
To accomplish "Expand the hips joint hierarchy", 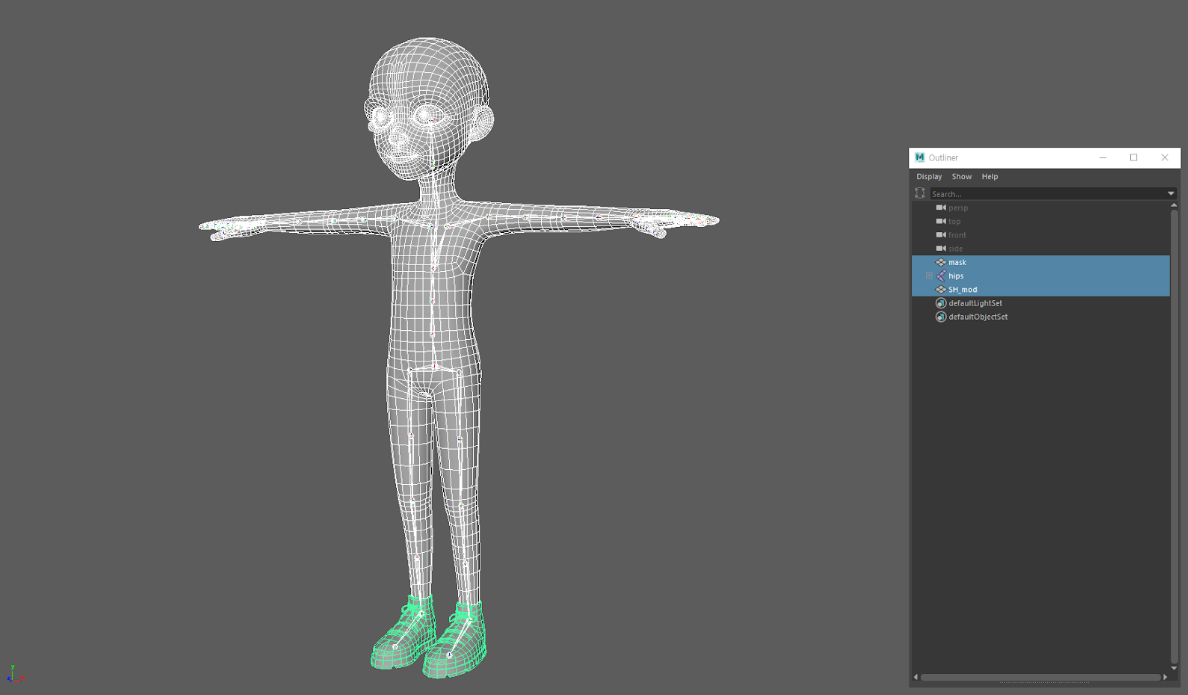I will point(929,276).
